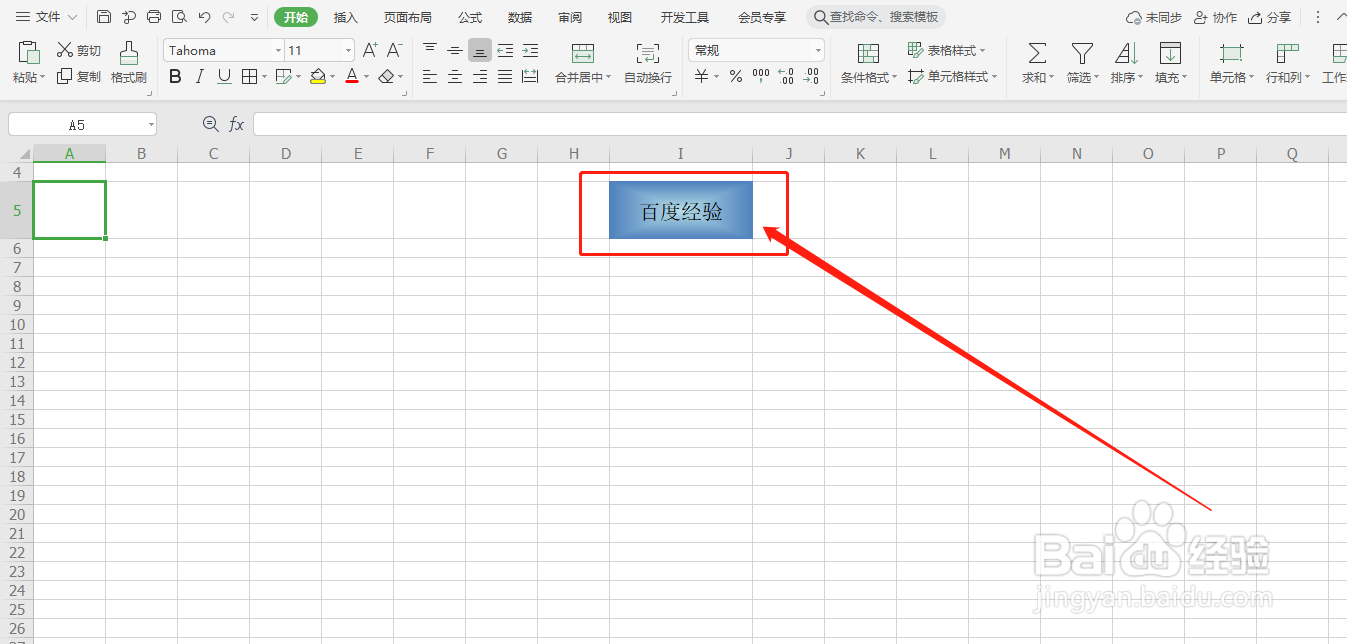Undo the last action
1347x644 pixels.
pos(204,17)
